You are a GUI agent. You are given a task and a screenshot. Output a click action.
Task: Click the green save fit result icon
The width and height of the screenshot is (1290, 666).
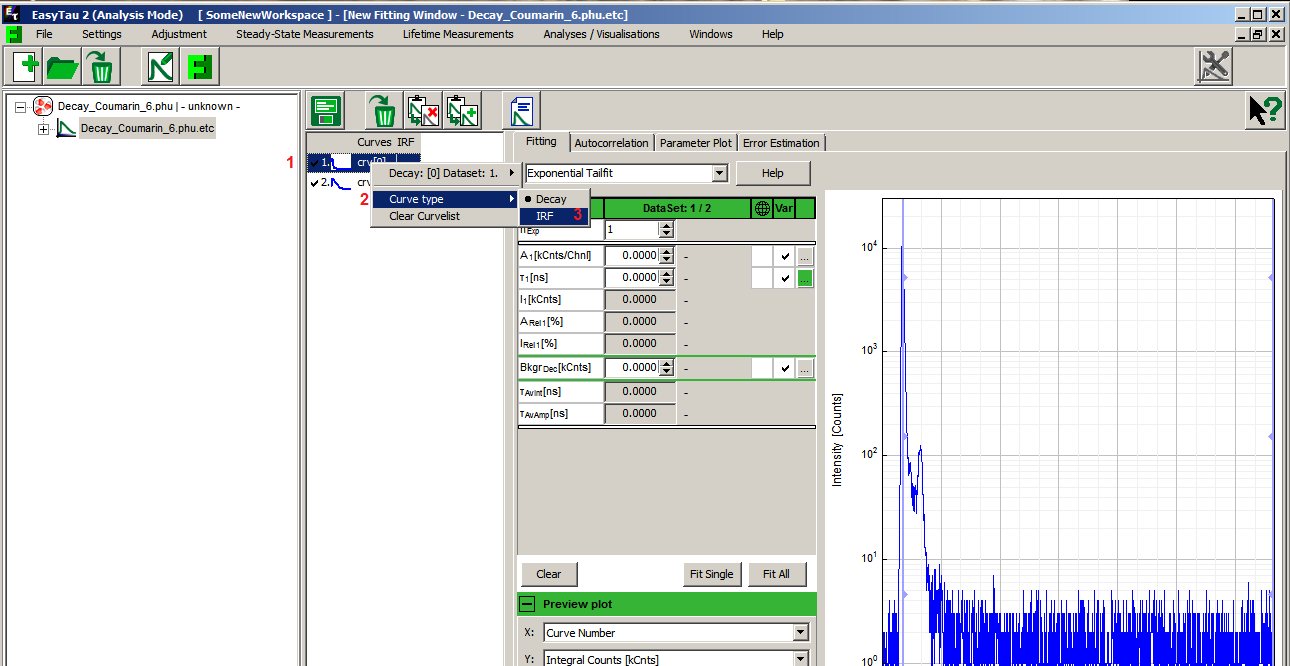[x=326, y=110]
